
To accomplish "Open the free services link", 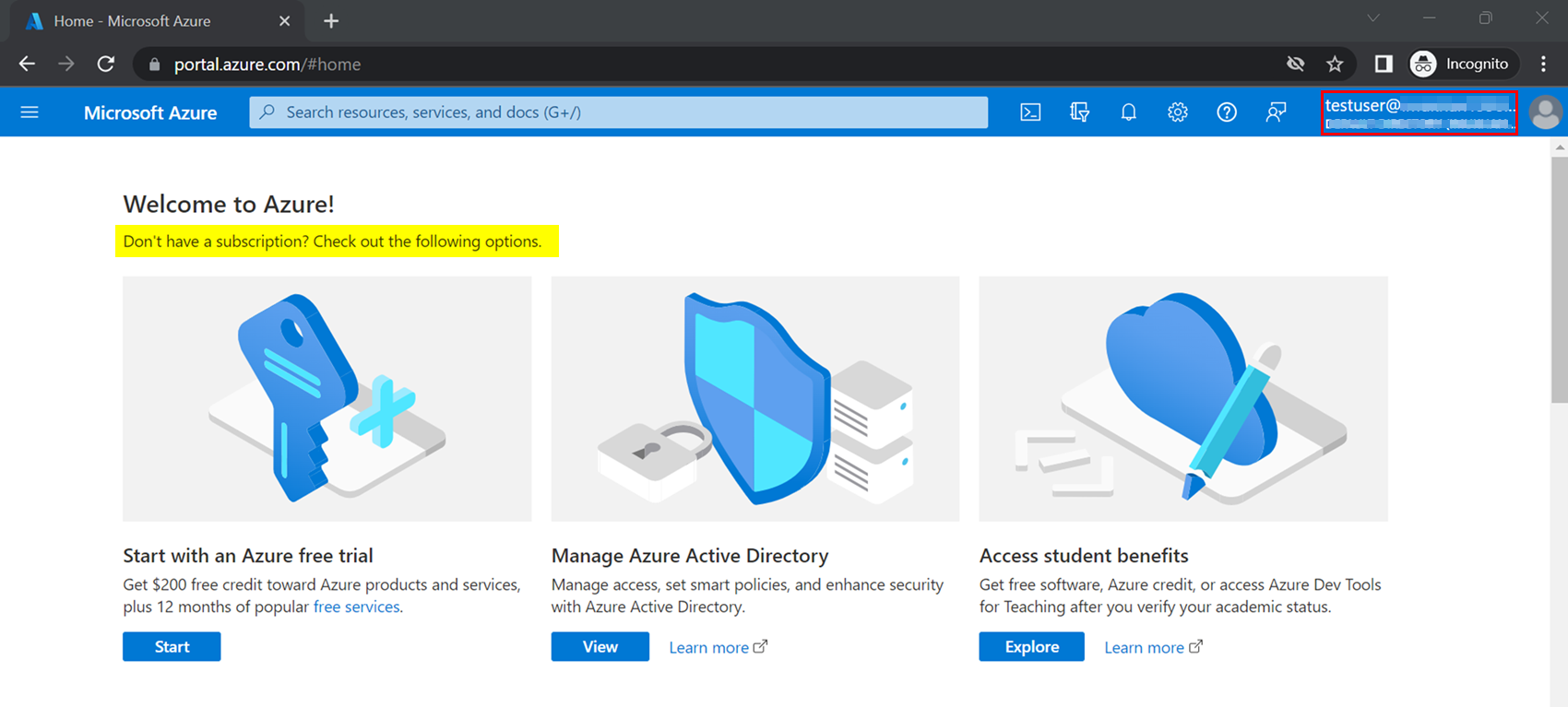I will tap(356, 607).
